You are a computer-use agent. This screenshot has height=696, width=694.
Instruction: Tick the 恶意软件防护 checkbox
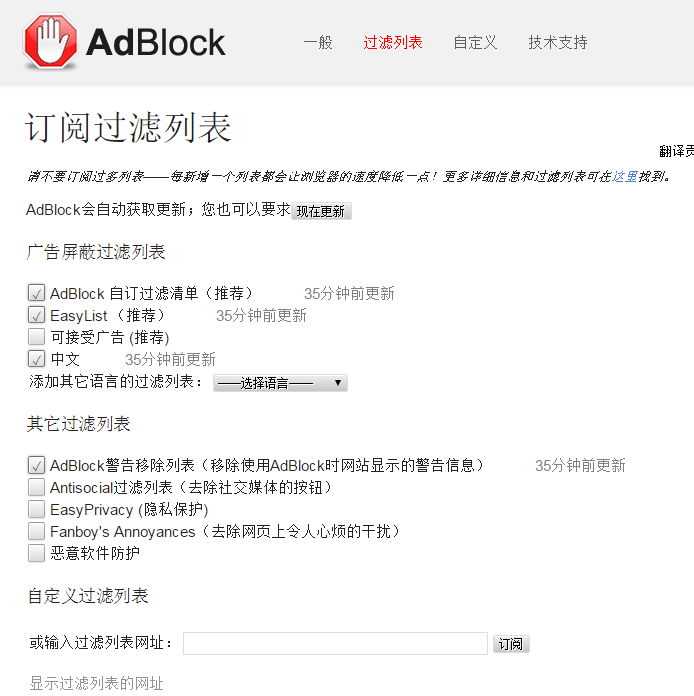[37, 554]
